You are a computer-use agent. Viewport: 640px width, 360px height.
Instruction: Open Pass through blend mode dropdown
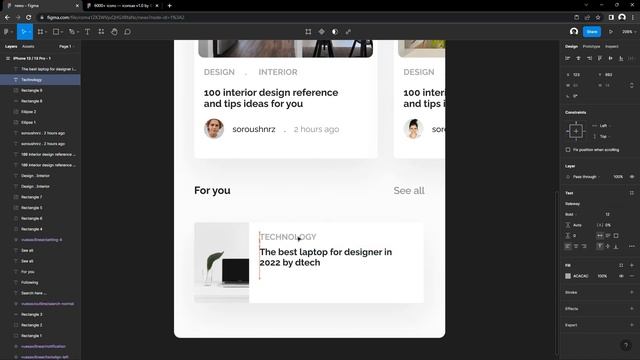[x=586, y=177]
